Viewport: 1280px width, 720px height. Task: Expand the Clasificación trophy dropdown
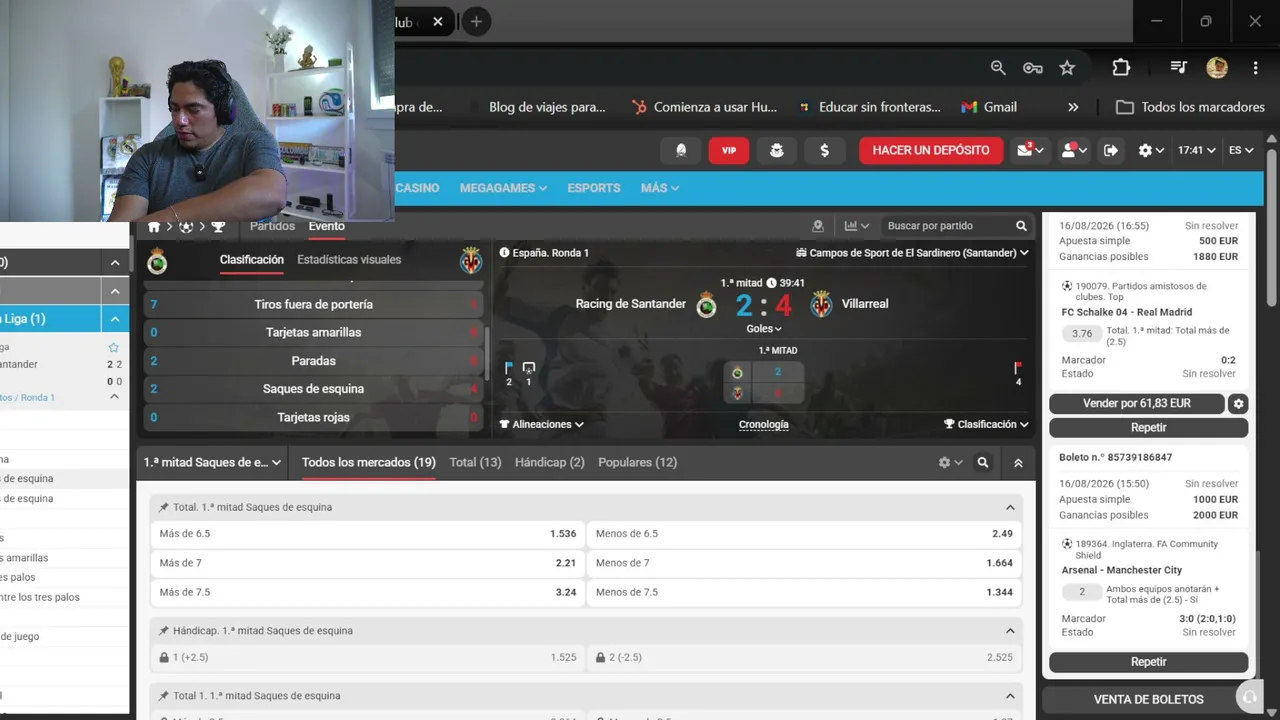(986, 424)
